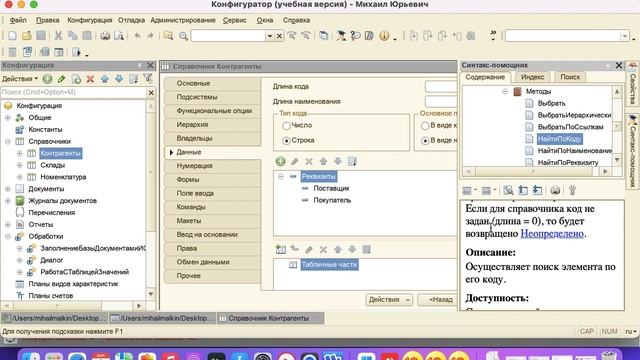Click the Undo arrow in toolbar
The width and height of the screenshot is (640, 360).
pyautogui.click(x=138, y=36)
